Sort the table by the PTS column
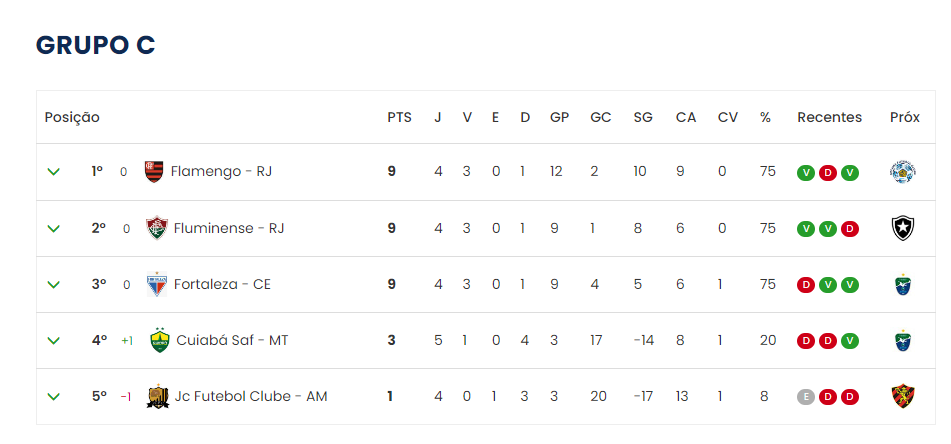This screenshot has width=951, height=444. pyautogui.click(x=399, y=118)
